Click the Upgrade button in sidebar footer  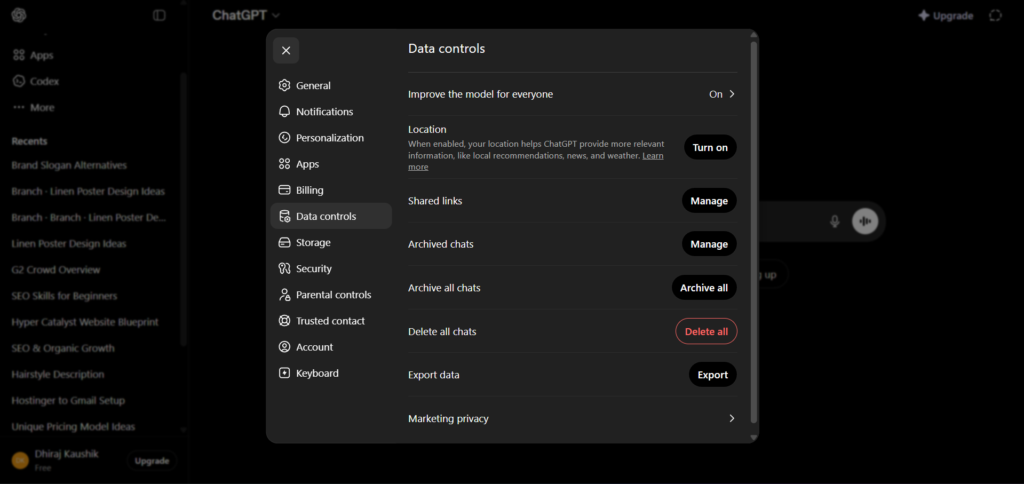click(x=152, y=461)
